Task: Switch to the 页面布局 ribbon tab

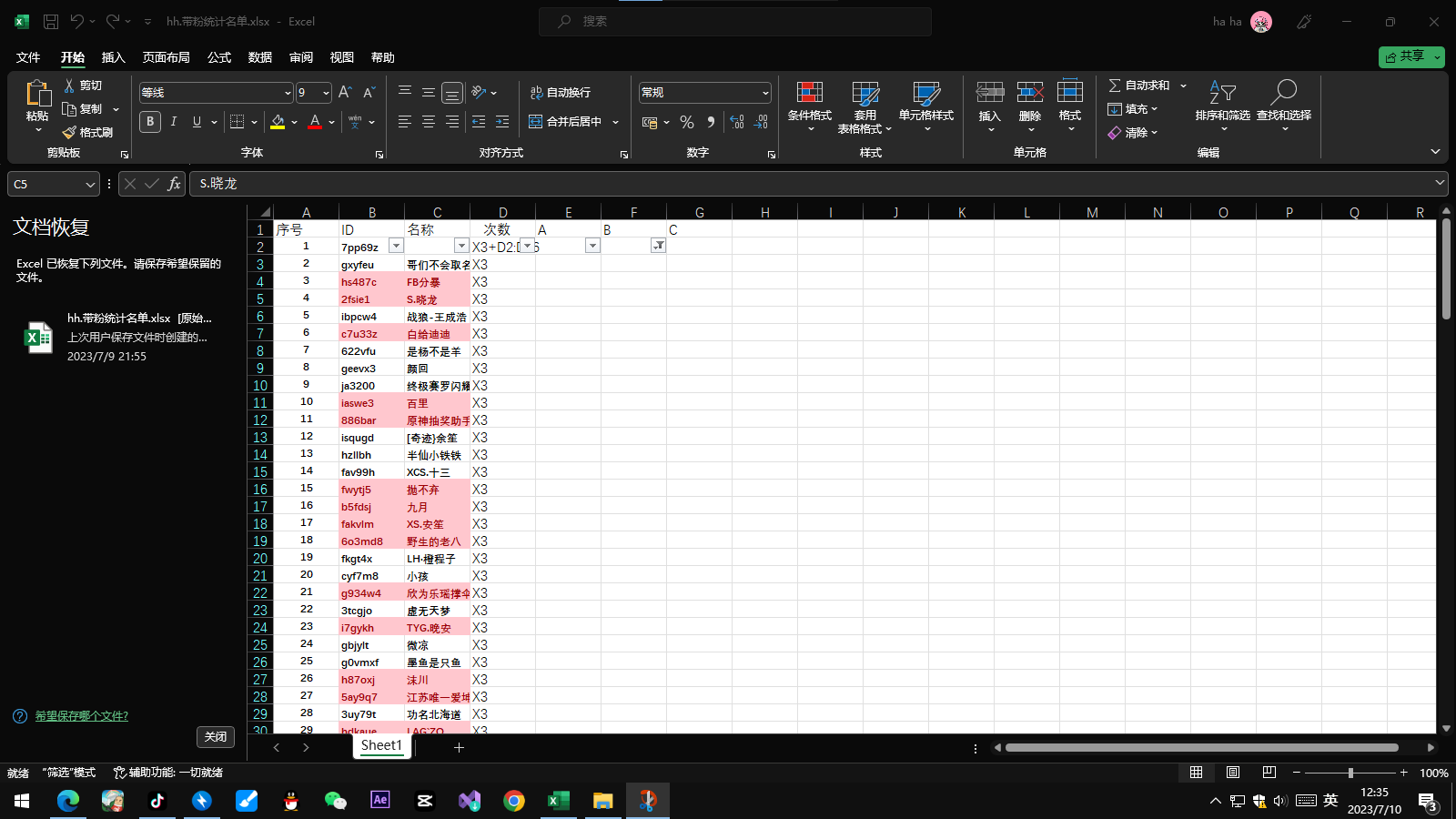Action: [x=166, y=57]
